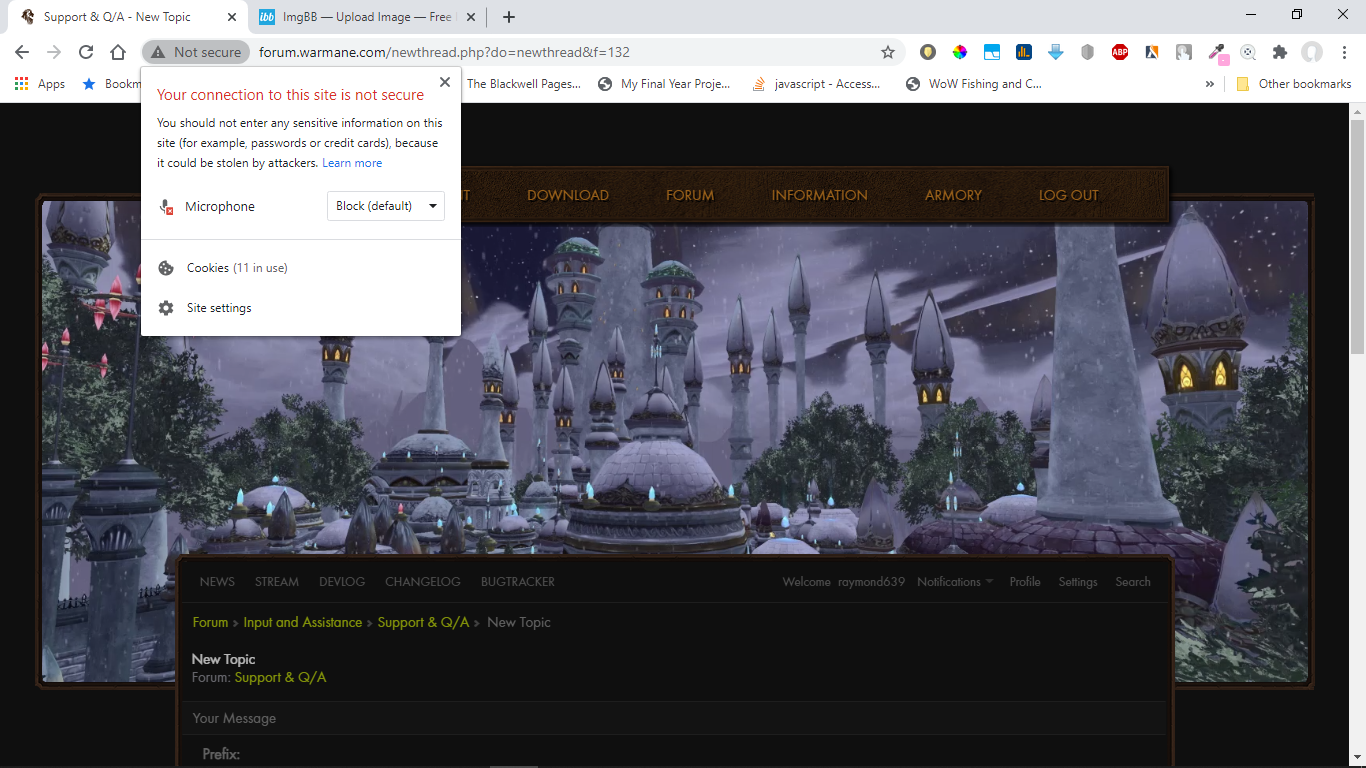Screen dimensions: 1366x768
Task: Open the Microphone permission dropdown
Action: pyautogui.click(x=386, y=206)
